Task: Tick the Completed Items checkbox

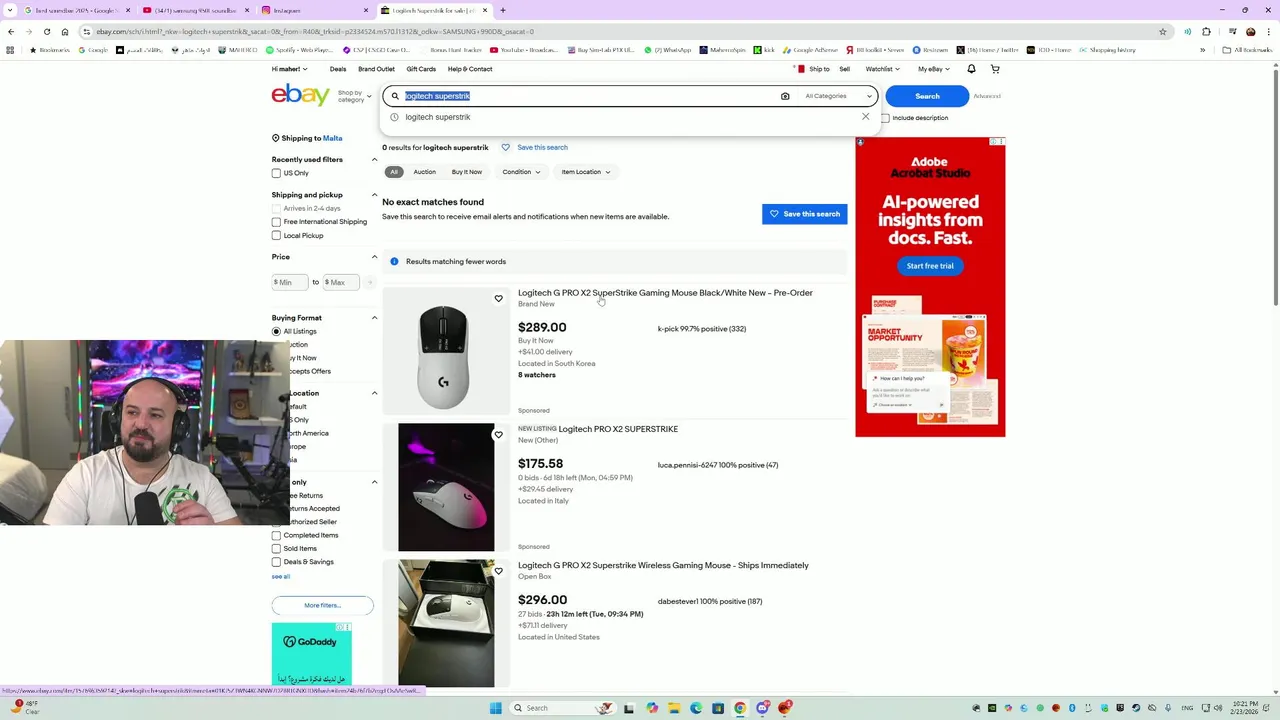Action: (276, 535)
